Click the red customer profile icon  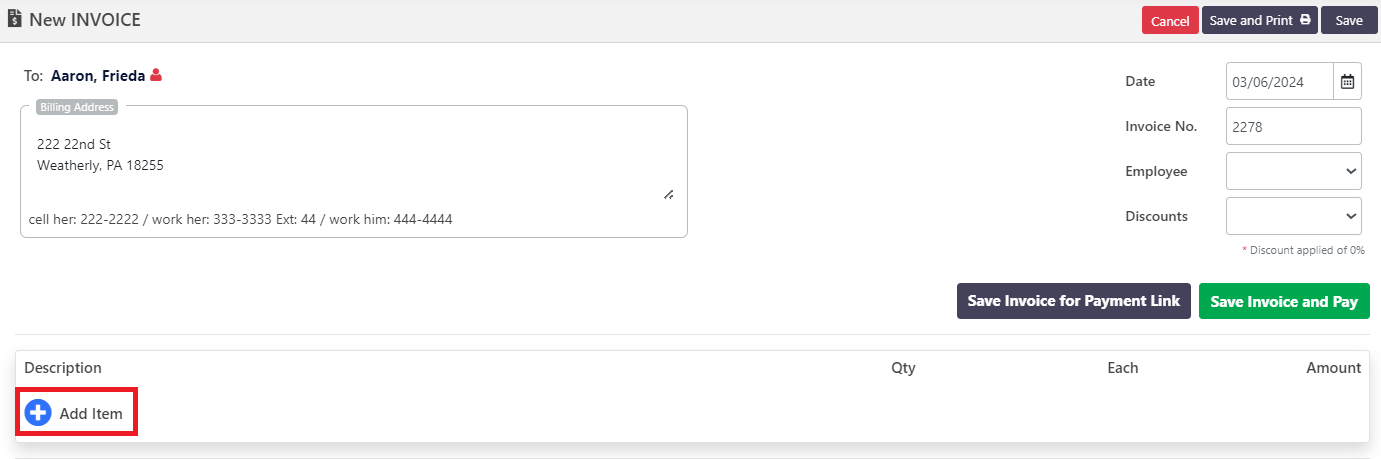[156, 75]
